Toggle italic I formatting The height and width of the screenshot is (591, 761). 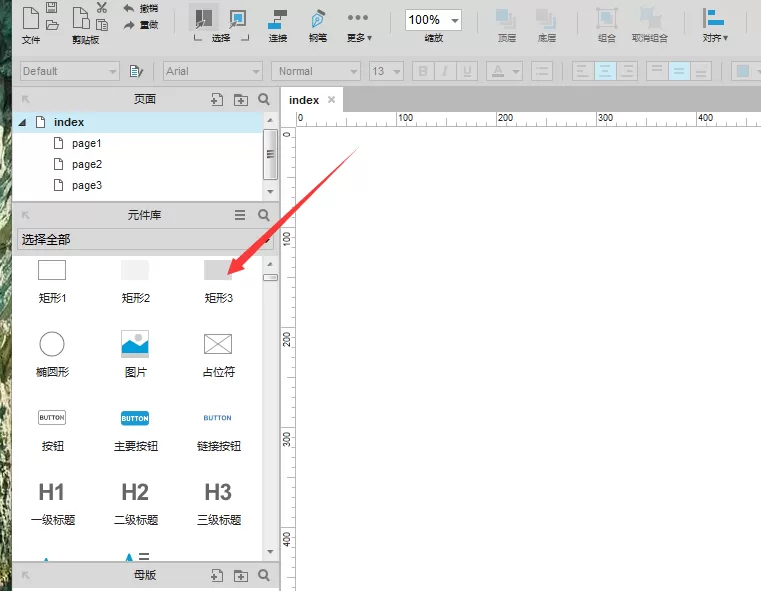(444, 71)
